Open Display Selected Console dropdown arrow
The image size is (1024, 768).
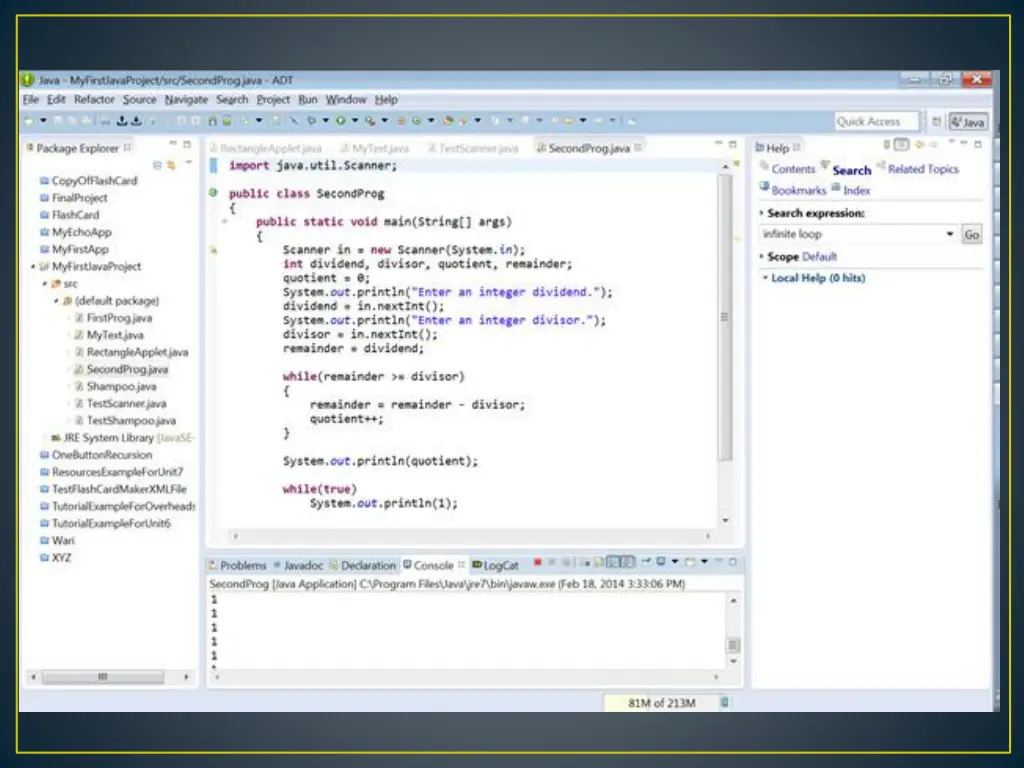coord(675,562)
